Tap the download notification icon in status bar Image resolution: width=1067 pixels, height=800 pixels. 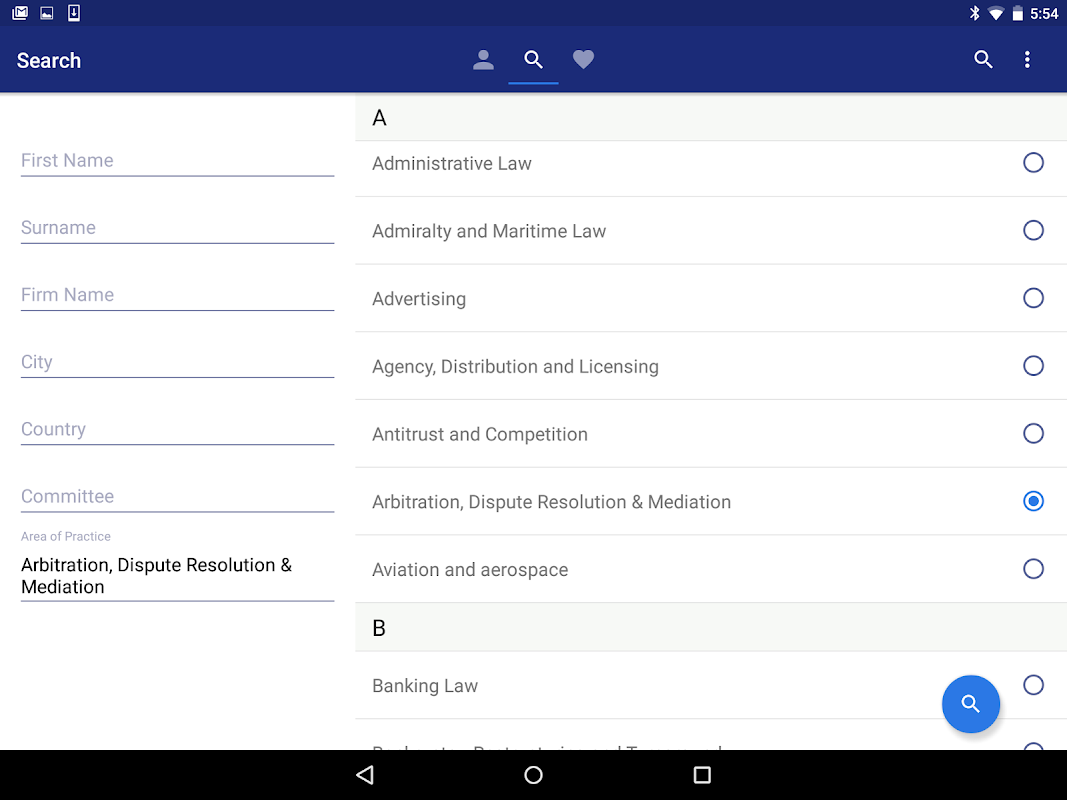73,13
